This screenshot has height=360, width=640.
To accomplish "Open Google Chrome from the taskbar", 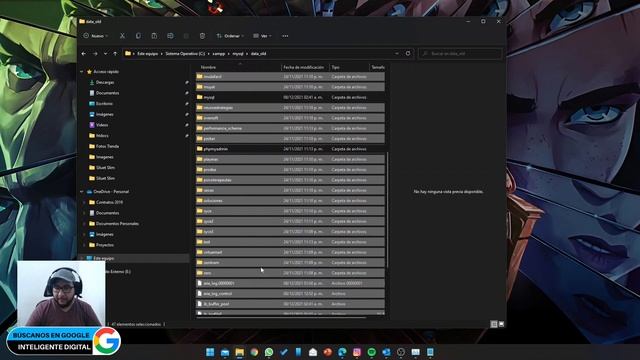I will pos(254,352).
